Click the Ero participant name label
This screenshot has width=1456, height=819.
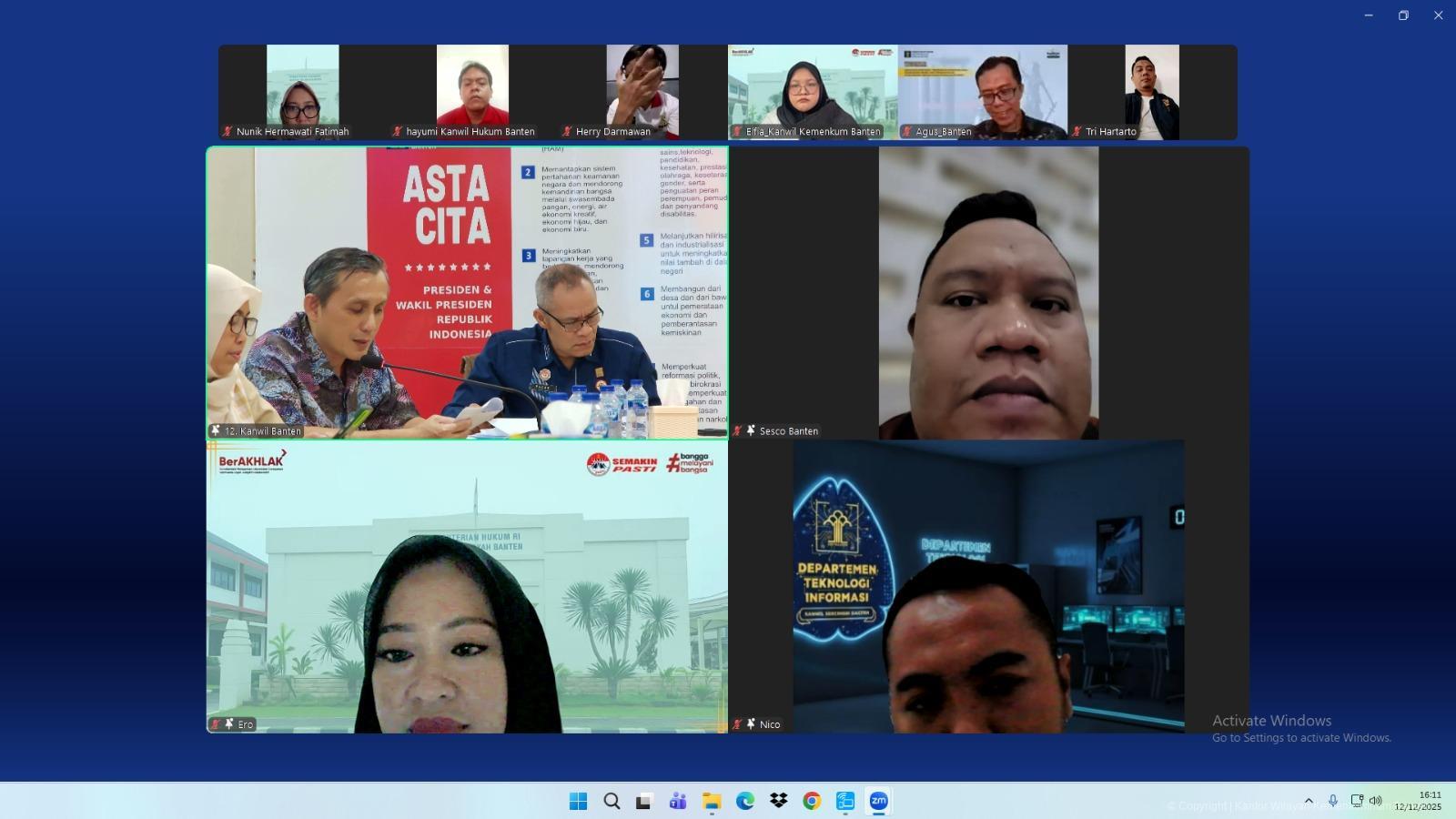[245, 724]
